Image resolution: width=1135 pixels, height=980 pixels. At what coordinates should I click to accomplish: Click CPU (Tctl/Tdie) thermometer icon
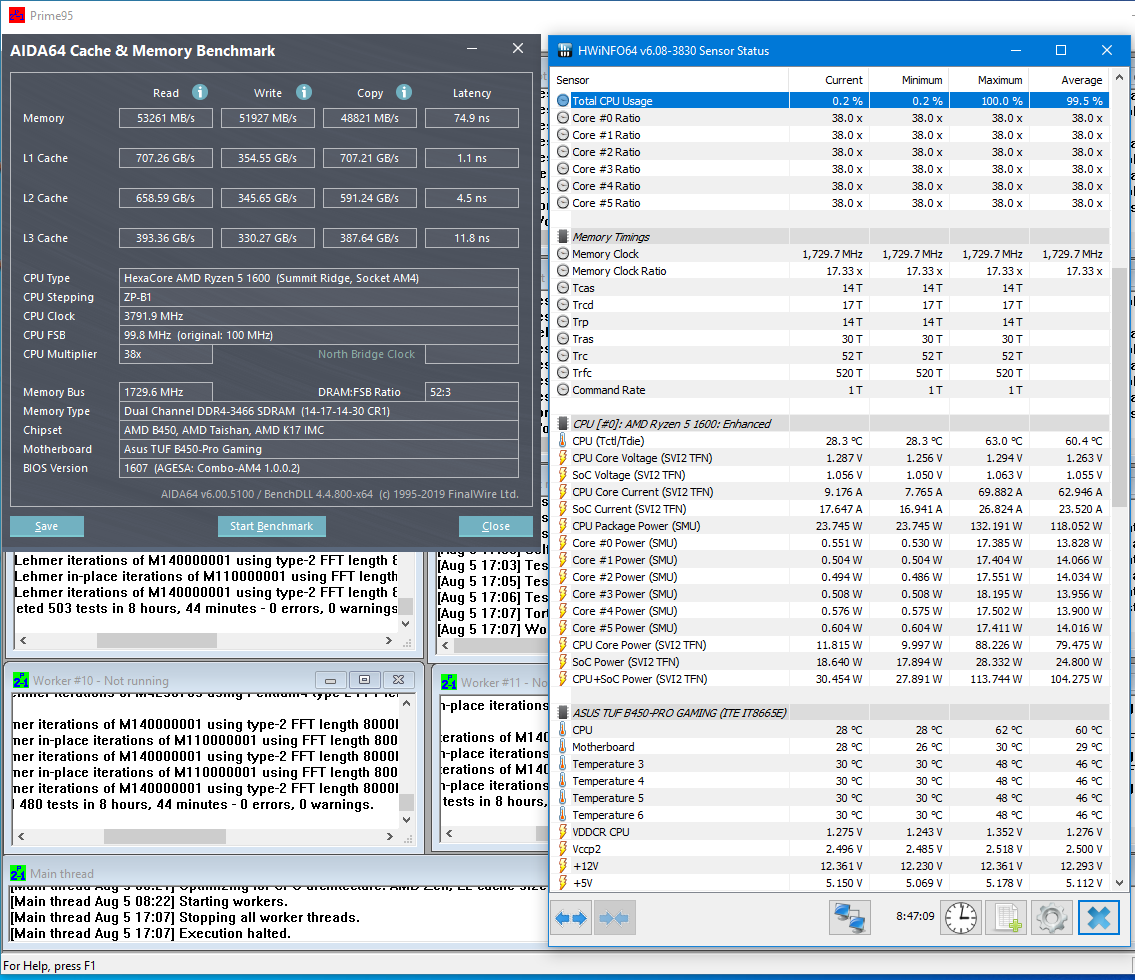tap(562, 440)
